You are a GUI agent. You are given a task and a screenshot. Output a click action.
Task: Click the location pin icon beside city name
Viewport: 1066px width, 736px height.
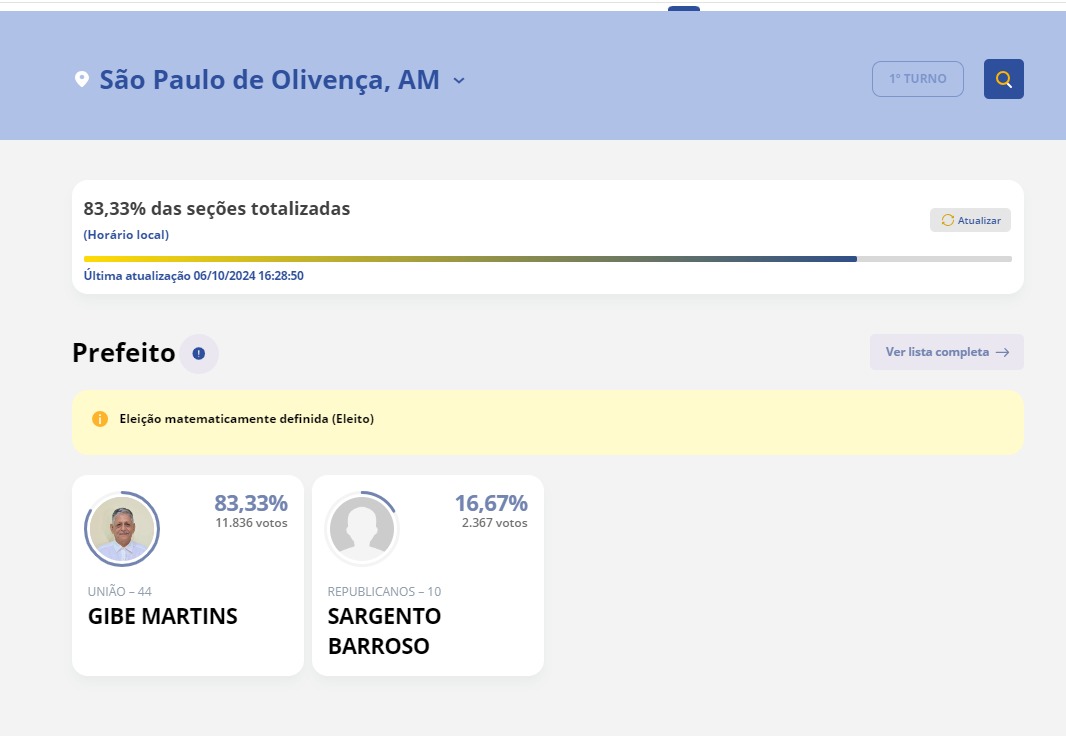coord(82,80)
